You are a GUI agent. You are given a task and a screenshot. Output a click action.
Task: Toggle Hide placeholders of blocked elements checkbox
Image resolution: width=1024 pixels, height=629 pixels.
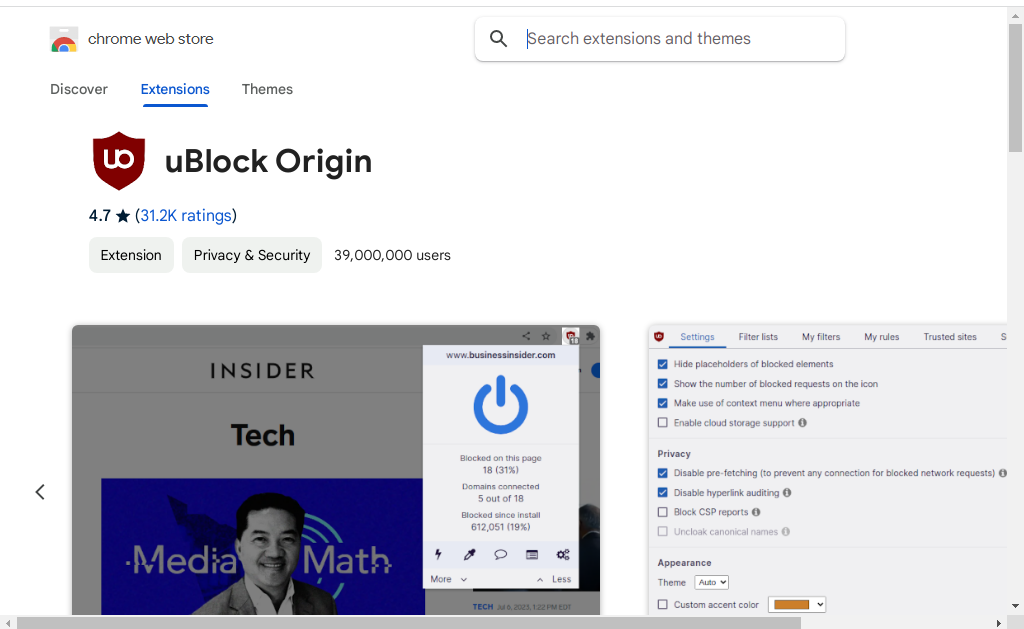(x=663, y=364)
